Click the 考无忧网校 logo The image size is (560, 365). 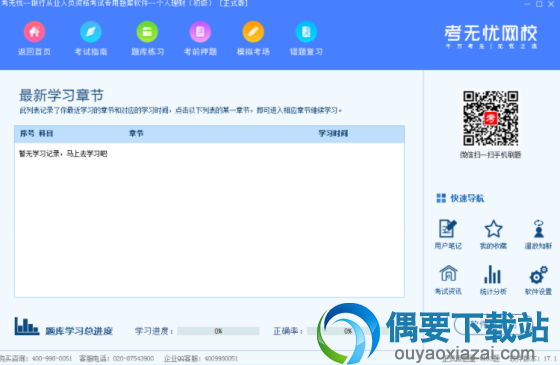point(491,36)
